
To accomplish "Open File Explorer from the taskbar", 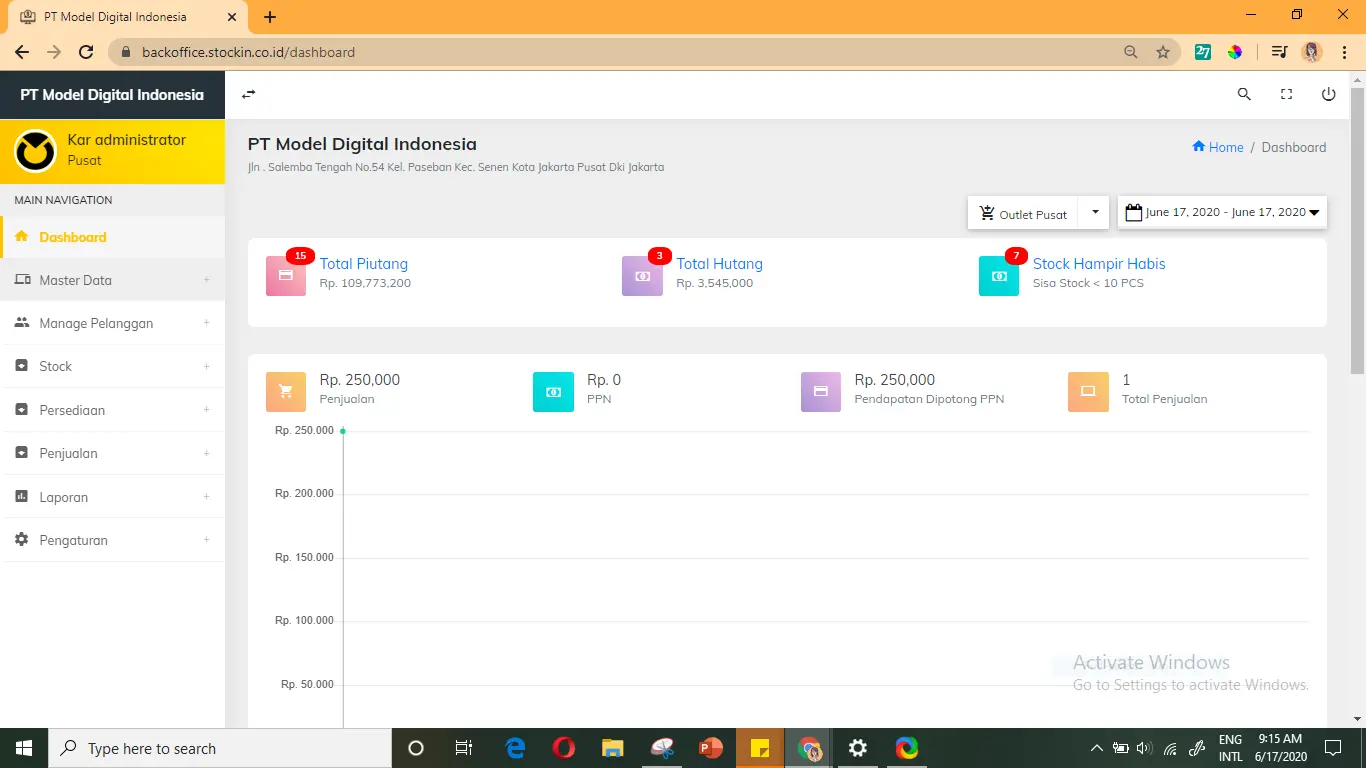I will pos(613,748).
